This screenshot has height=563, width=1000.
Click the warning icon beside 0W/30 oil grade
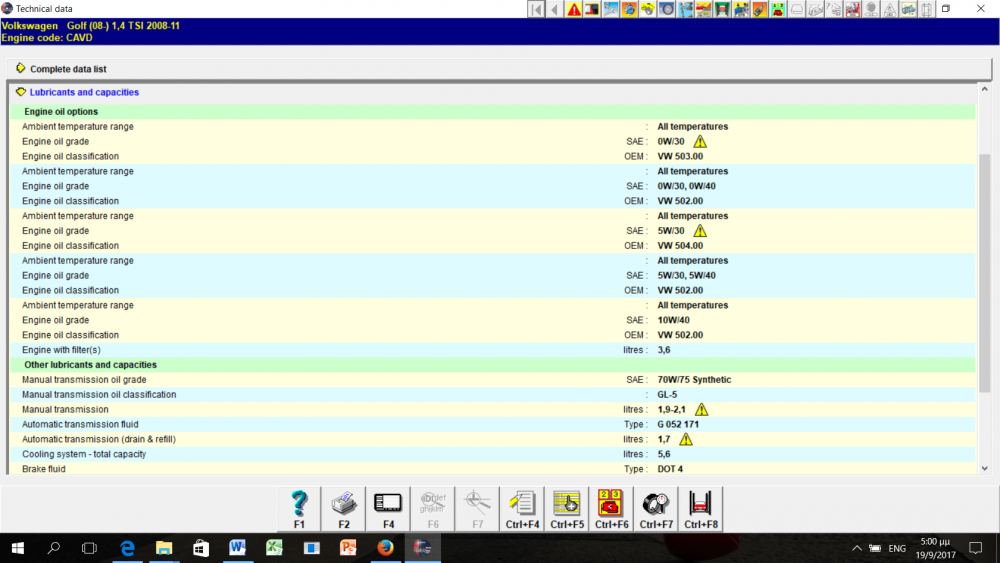click(x=700, y=141)
